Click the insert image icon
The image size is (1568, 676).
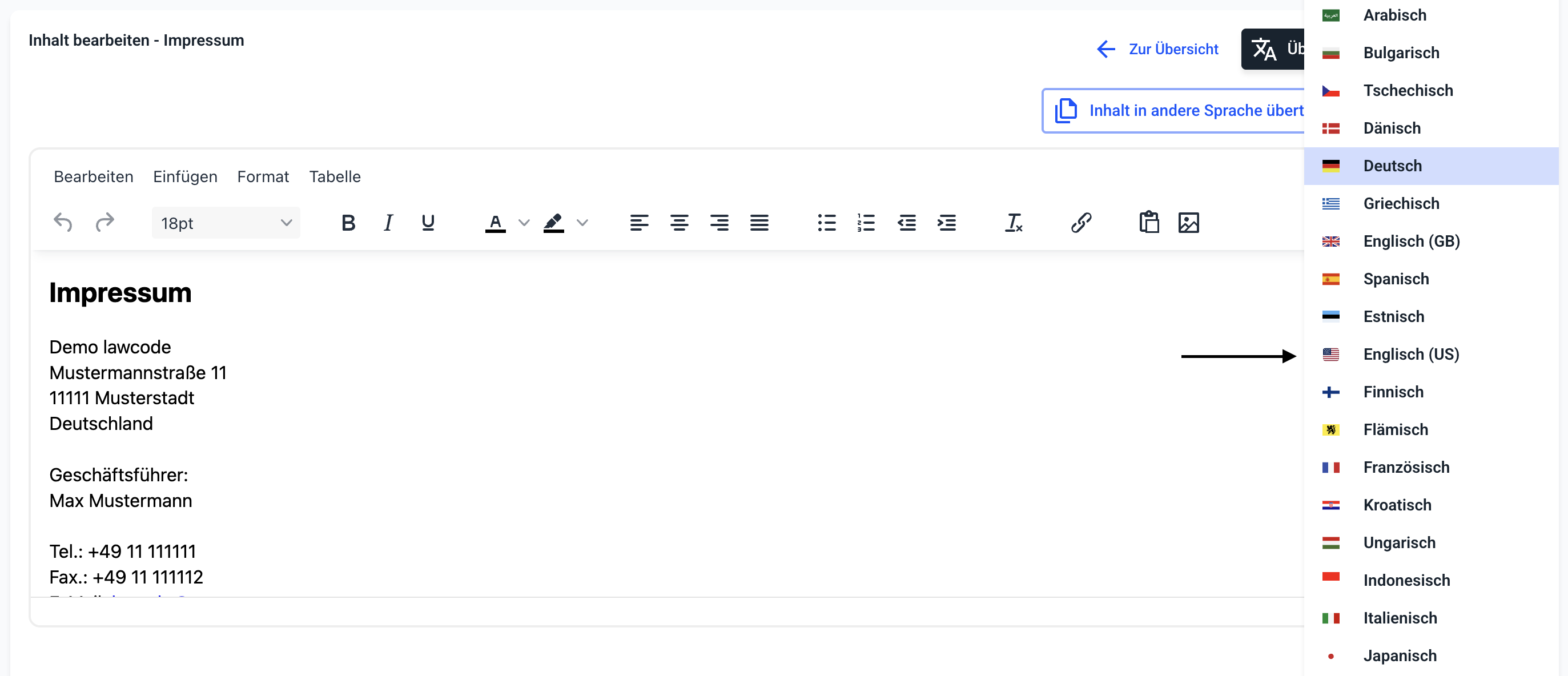[x=1188, y=223]
